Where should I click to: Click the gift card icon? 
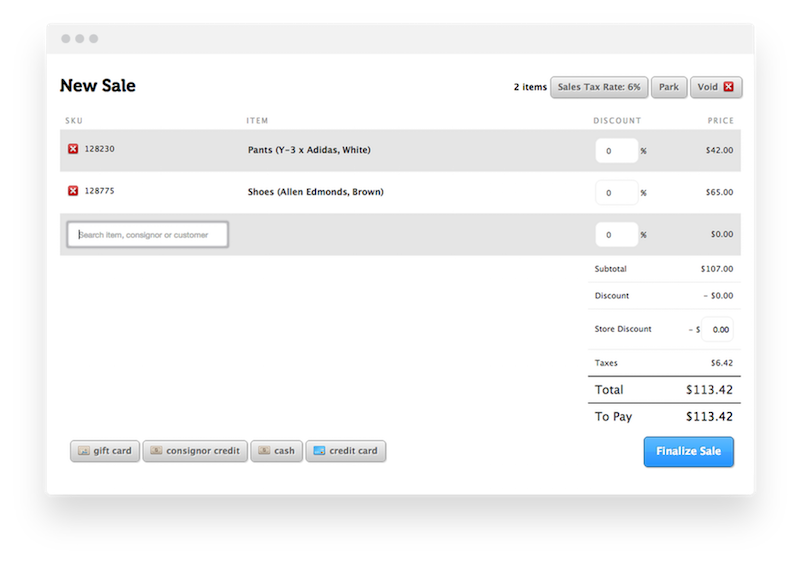pos(84,451)
